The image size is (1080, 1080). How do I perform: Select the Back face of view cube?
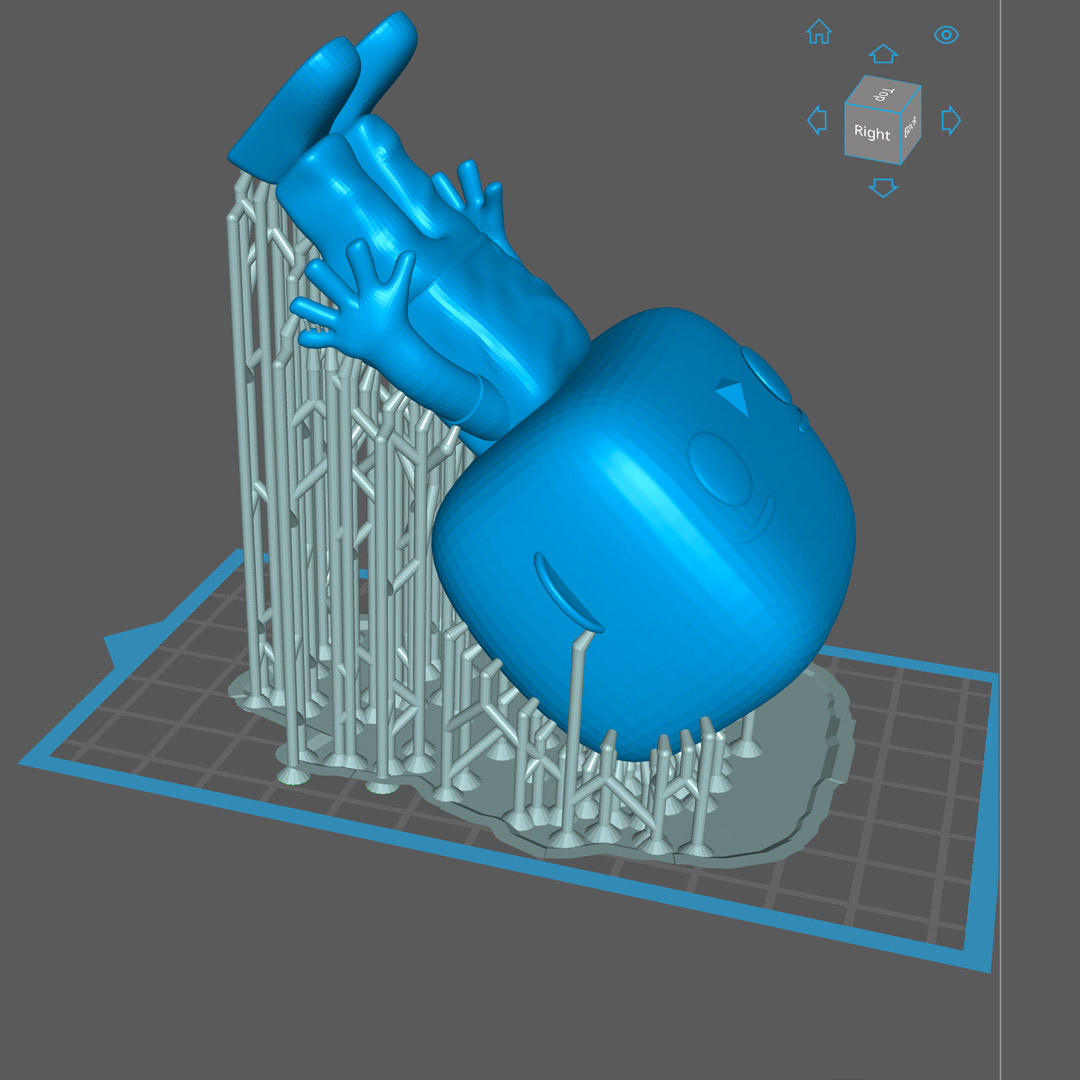pos(911,125)
